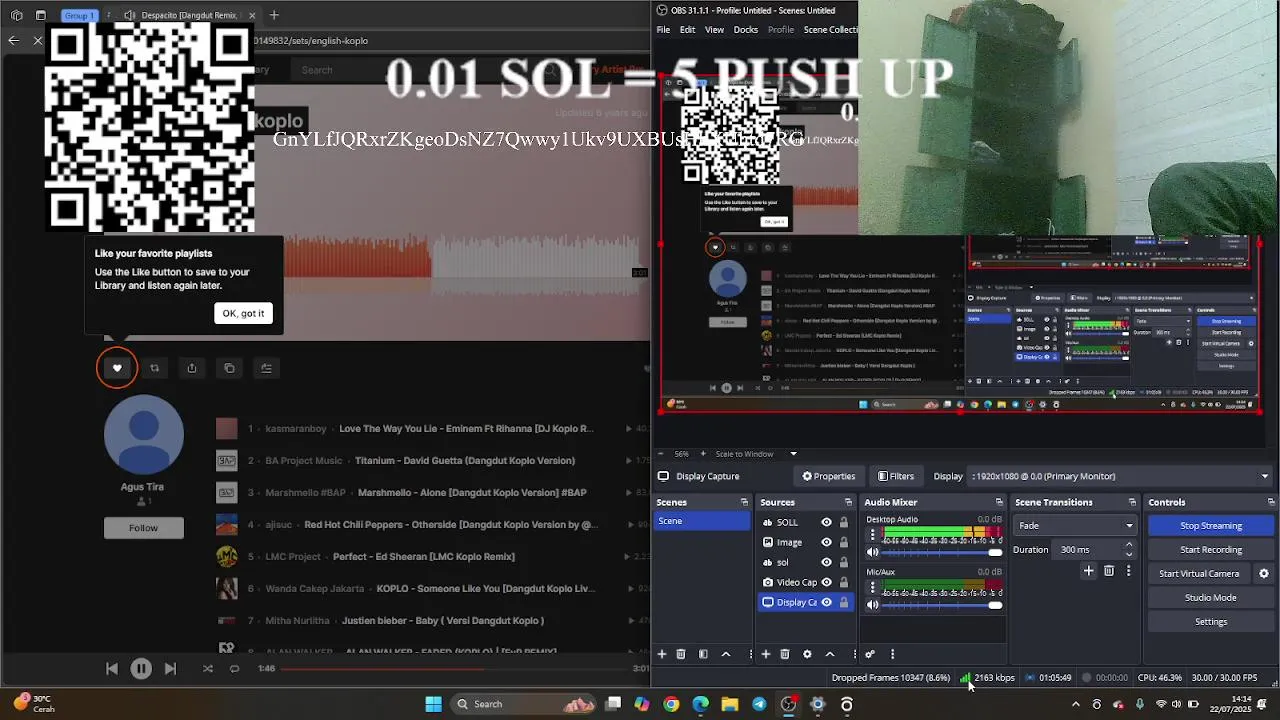This screenshot has width=1280, height=720.
Task: Skip to next track in player bar
Action: (x=170, y=669)
